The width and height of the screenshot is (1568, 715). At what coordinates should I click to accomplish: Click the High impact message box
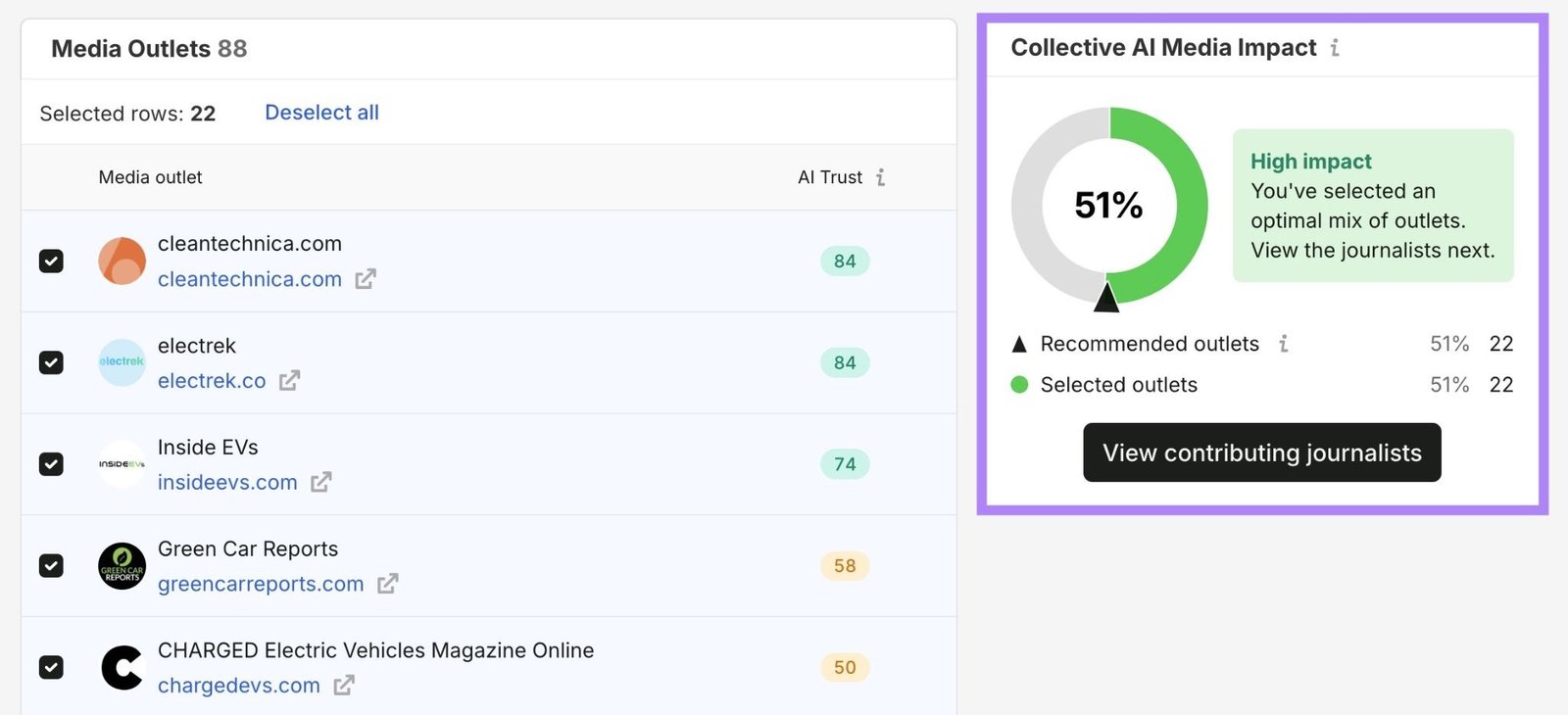[x=1373, y=206]
